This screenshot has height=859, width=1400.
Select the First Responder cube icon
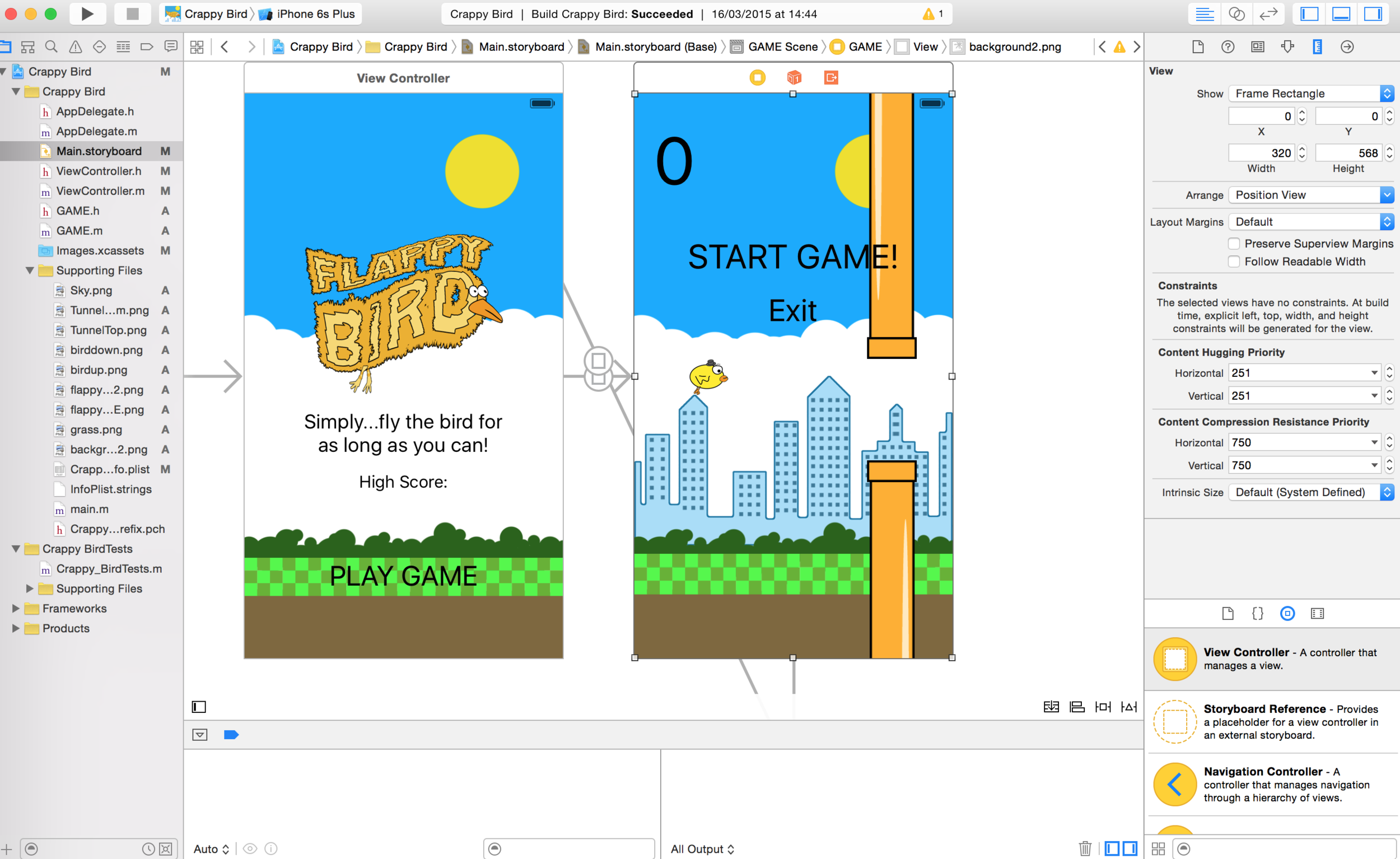794,77
